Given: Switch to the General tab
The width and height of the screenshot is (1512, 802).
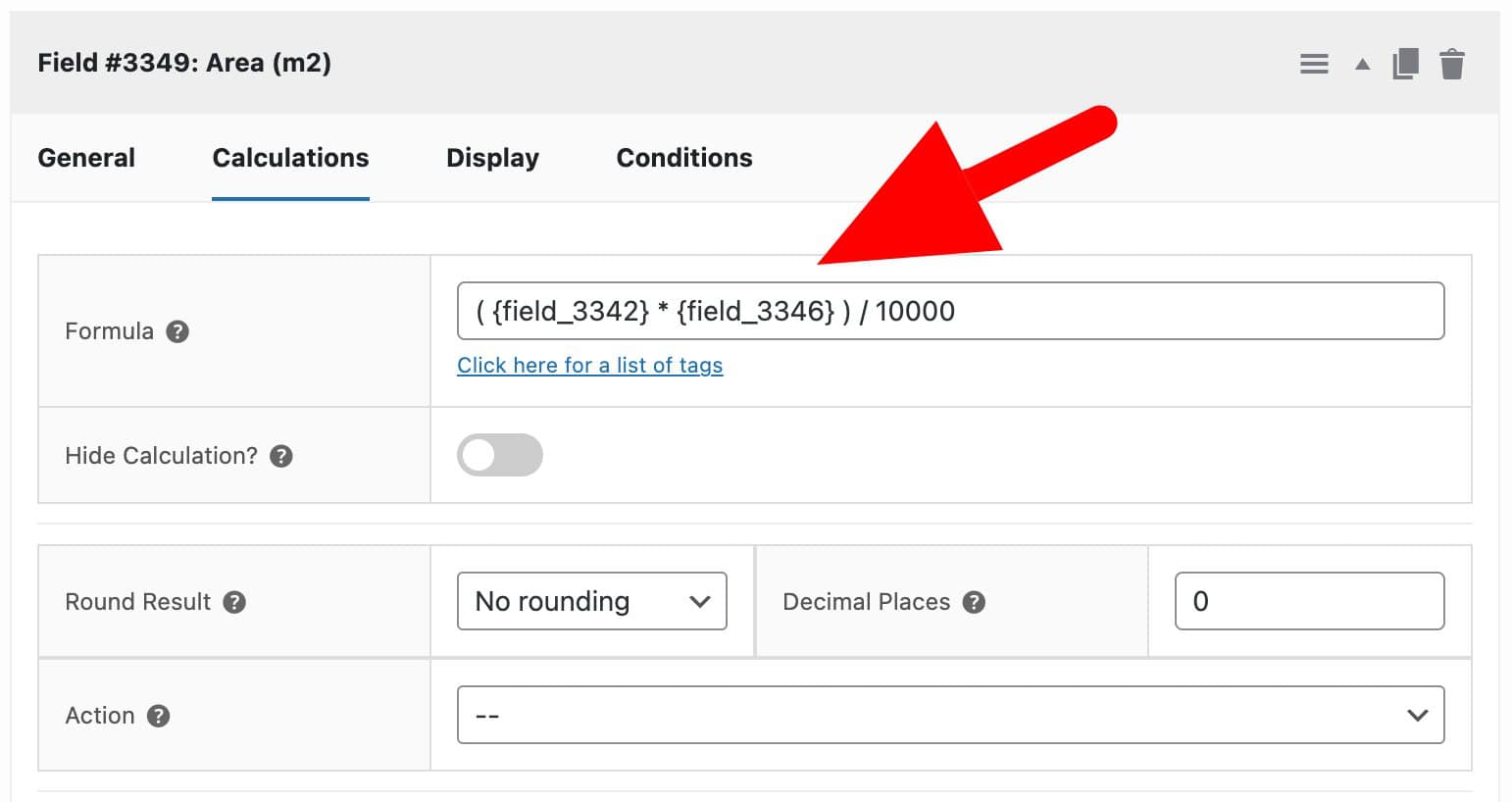Looking at the screenshot, I should [x=86, y=158].
